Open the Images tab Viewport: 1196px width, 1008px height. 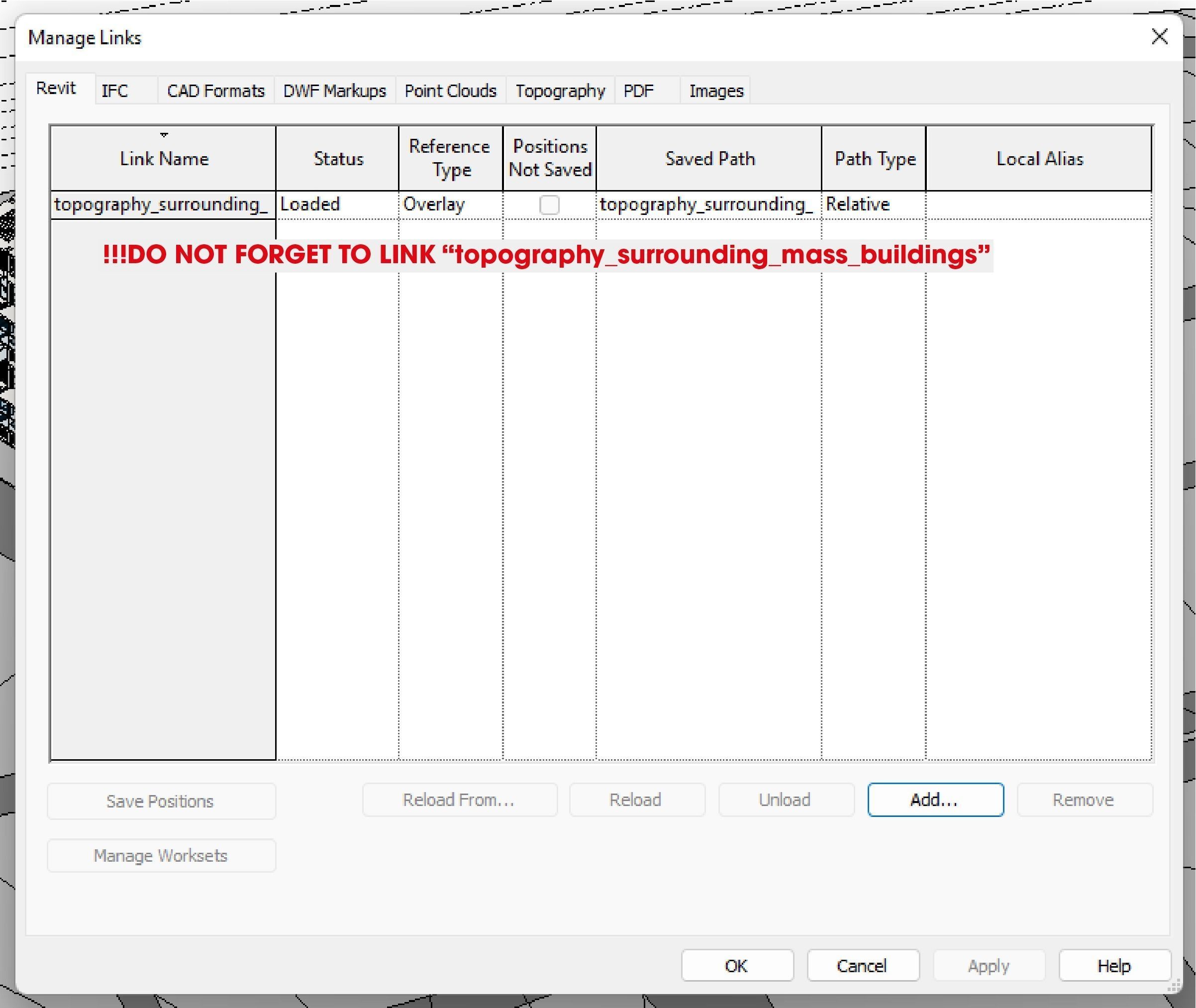(x=716, y=91)
